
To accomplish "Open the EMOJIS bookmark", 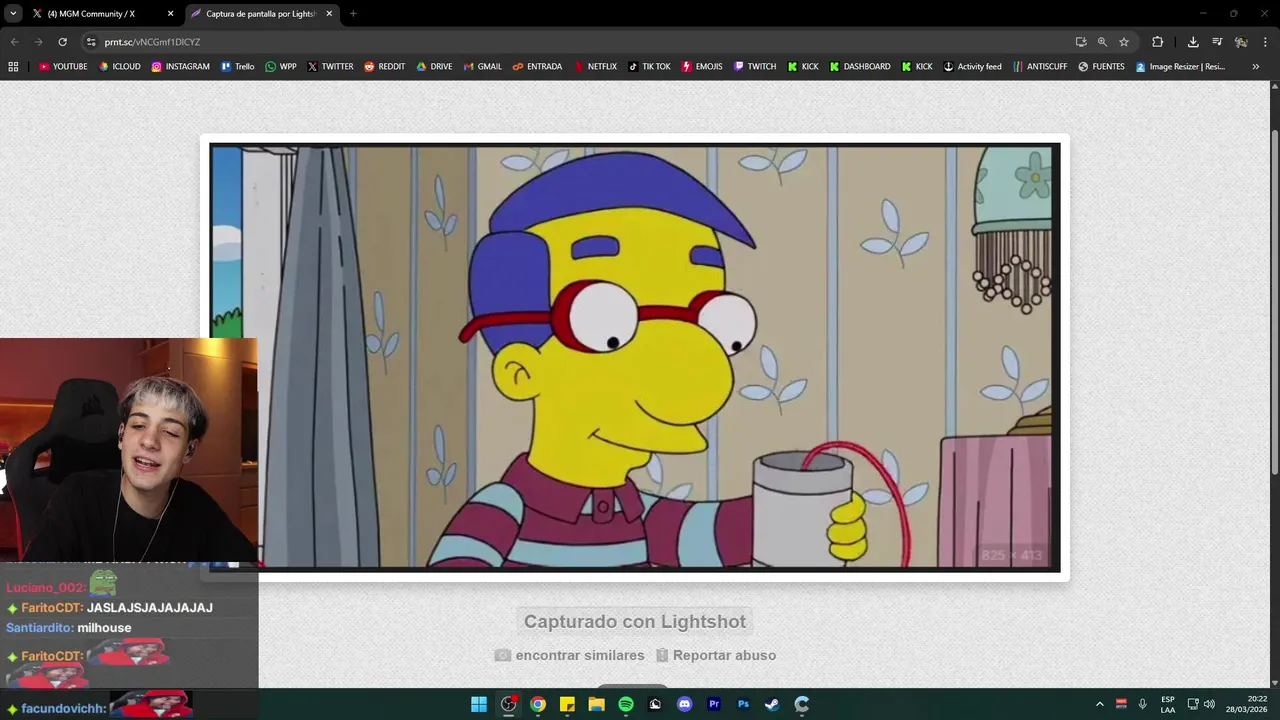I will coord(702,67).
